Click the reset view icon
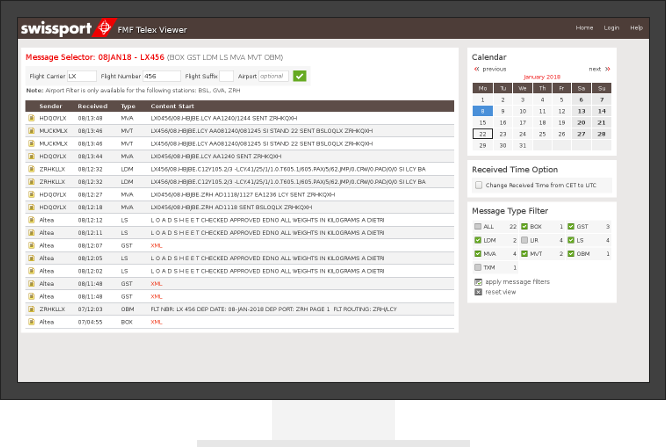This screenshot has width=666, height=447. (x=478, y=291)
